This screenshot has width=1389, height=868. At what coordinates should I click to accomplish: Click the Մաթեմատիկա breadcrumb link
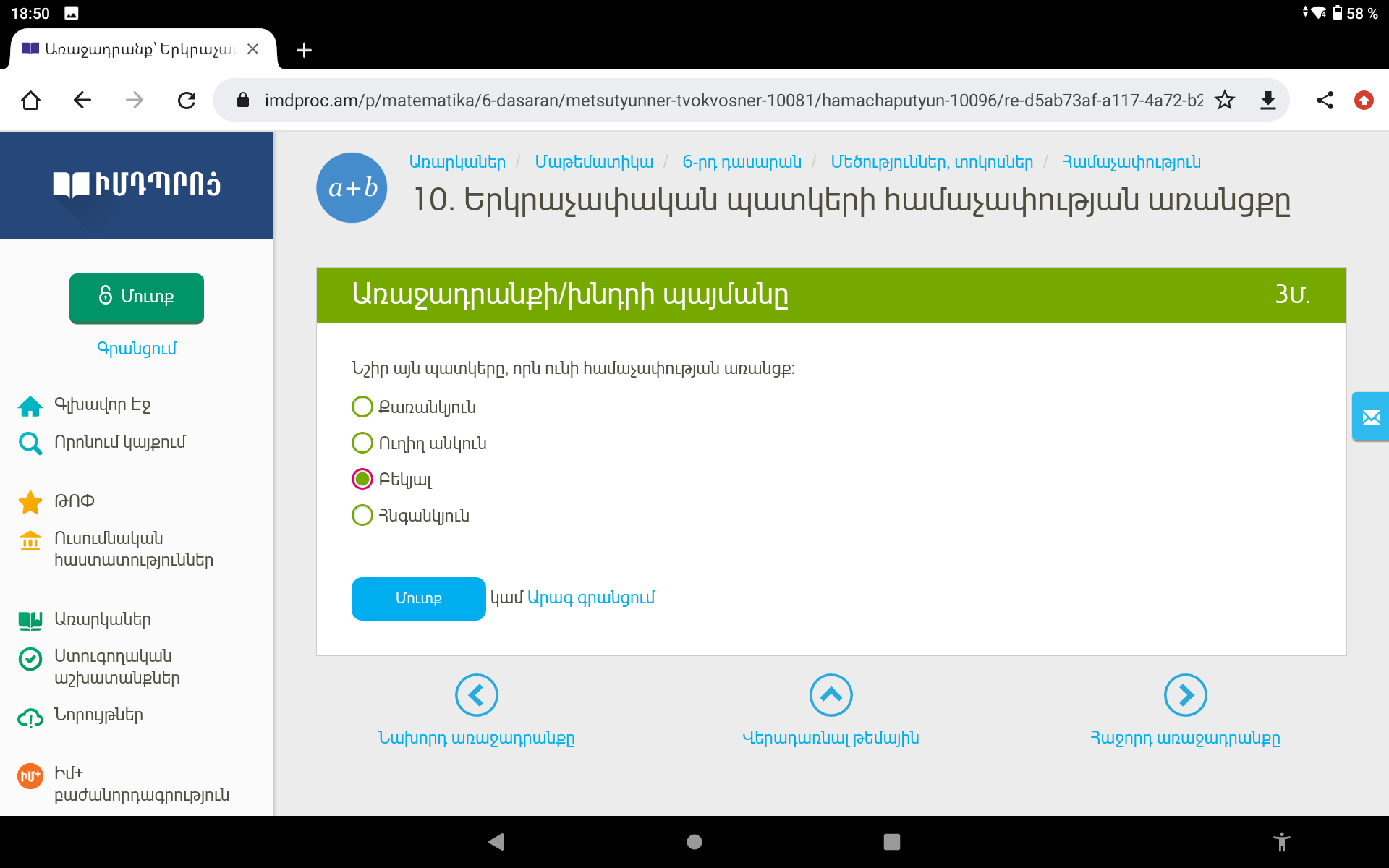593,162
